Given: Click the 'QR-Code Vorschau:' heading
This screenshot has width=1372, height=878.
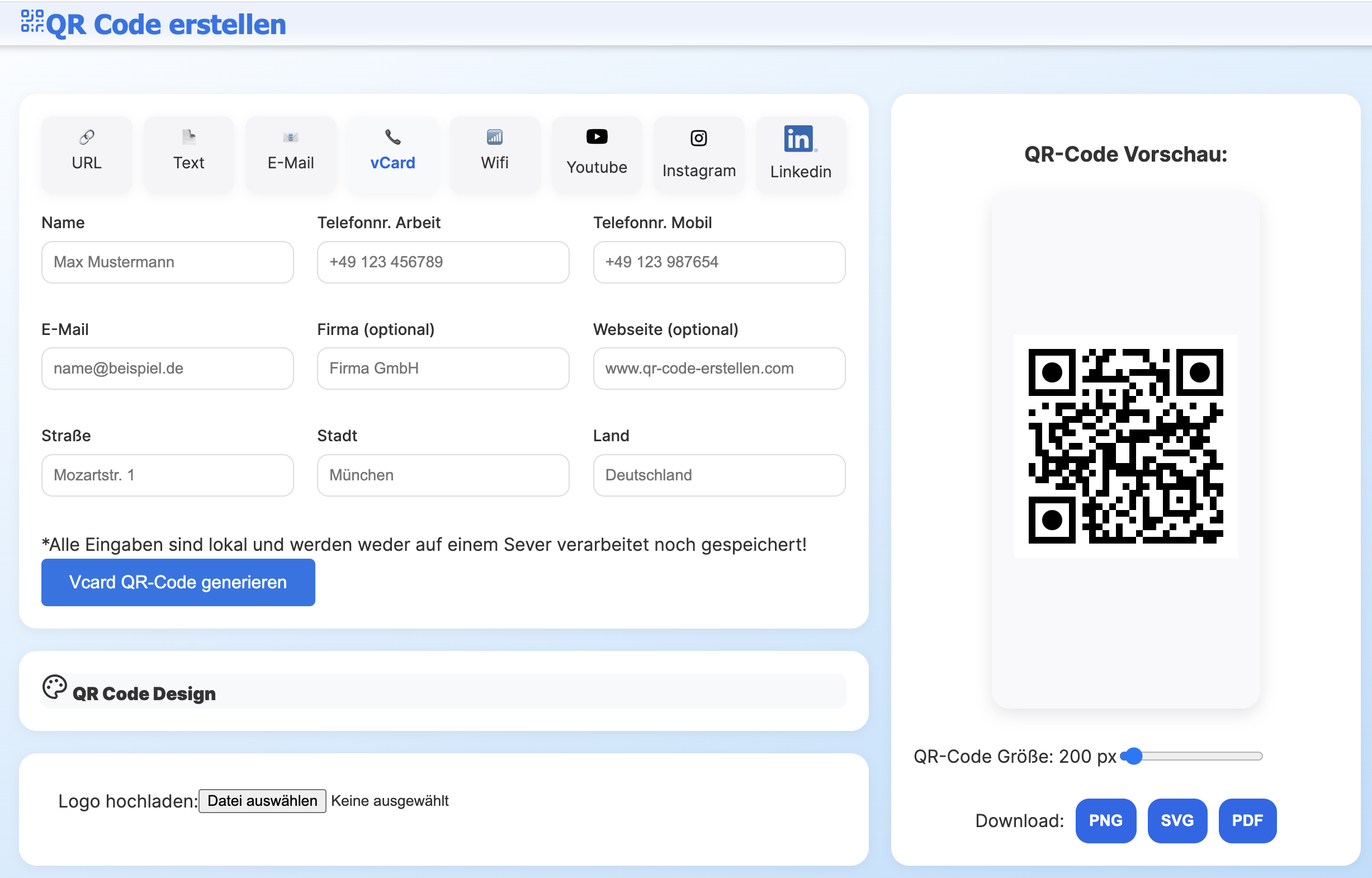Looking at the screenshot, I should [x=1126, y=154].
